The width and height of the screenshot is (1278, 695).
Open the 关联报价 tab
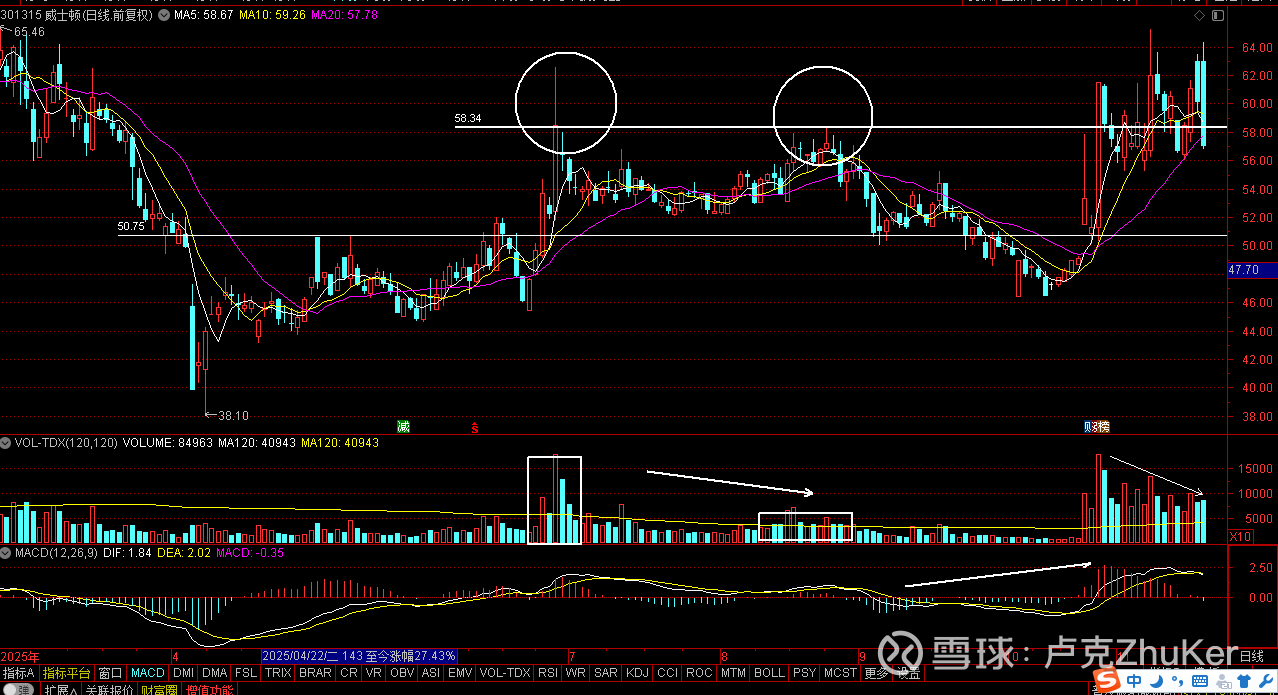pos(109,689)
